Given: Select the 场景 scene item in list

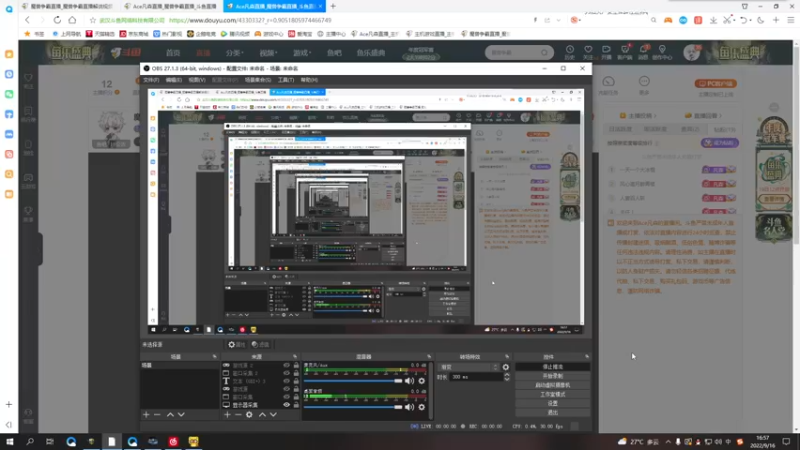Looking at the screenshot, I should (x=180, y=365).
